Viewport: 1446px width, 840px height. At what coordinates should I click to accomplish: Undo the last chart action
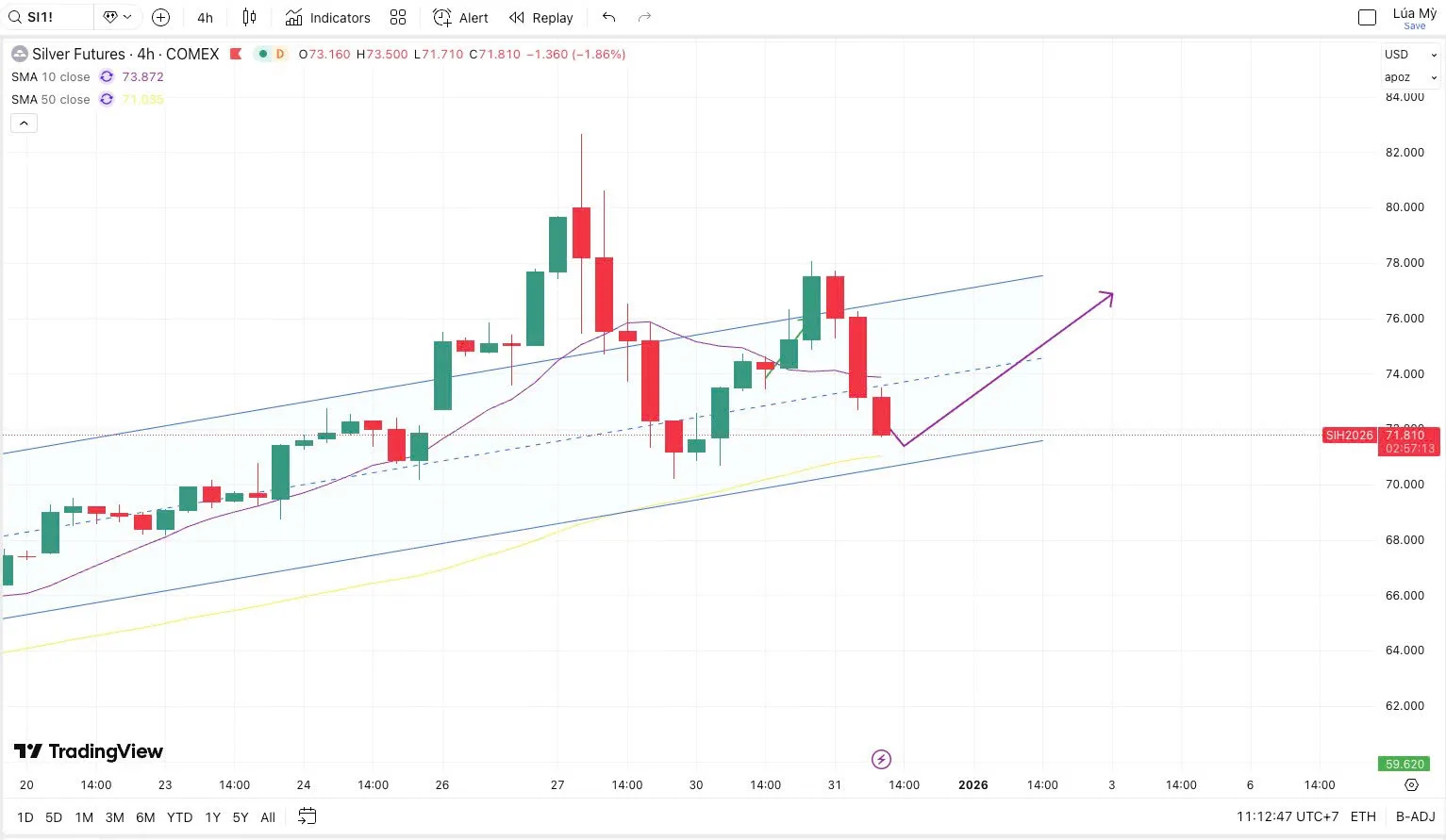tap(608, 17)
